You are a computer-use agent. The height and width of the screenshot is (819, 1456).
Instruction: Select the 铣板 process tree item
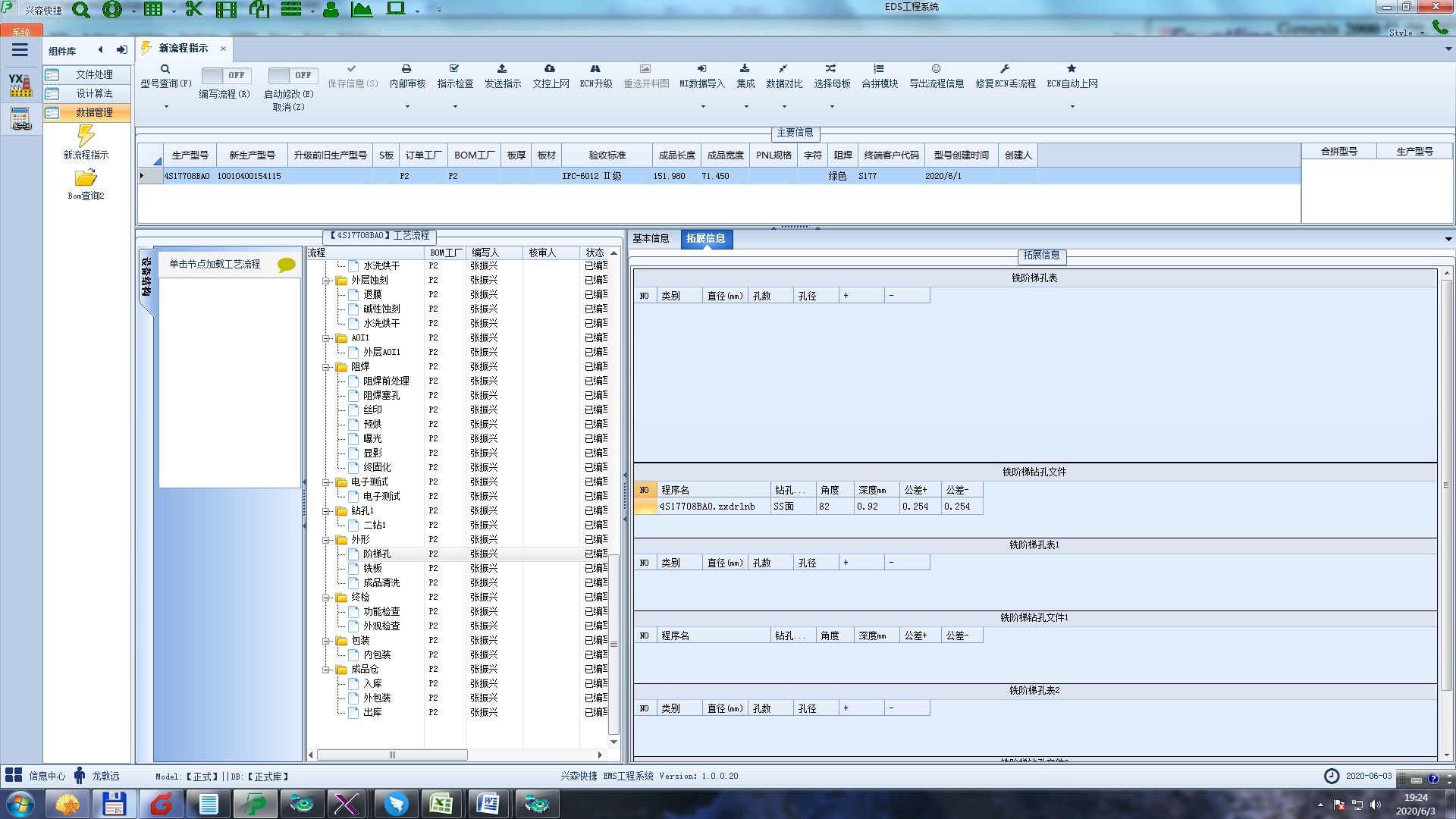click(x=372, y=568)
